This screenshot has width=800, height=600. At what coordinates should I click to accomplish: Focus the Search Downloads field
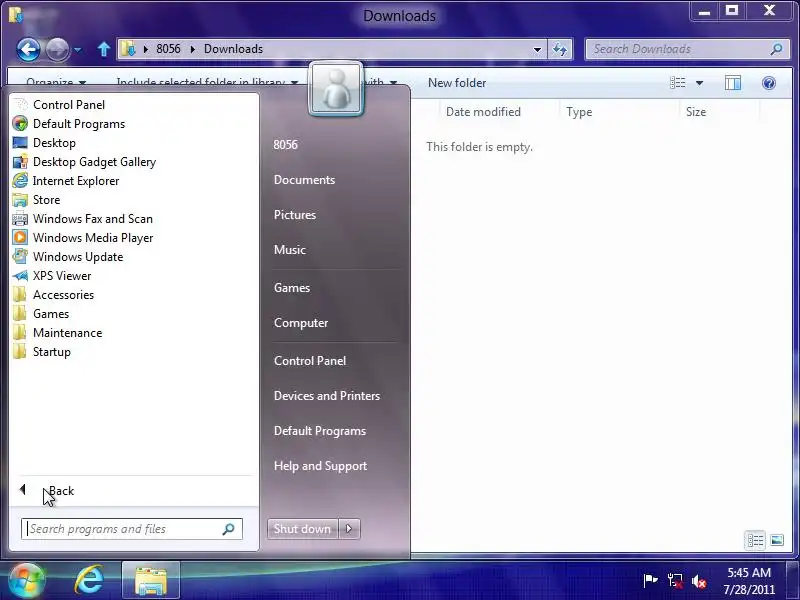(x=687, y=49)
